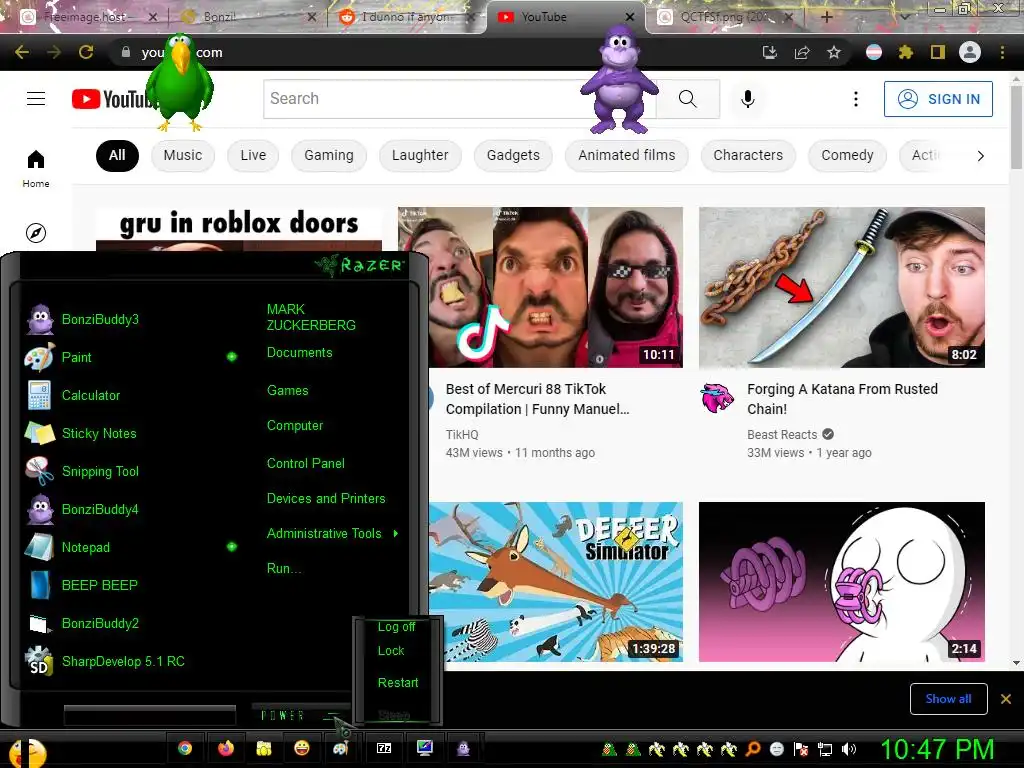1024x768 pixels.
Task: Click the browser profile avatar icon
Action: [970, 52]
